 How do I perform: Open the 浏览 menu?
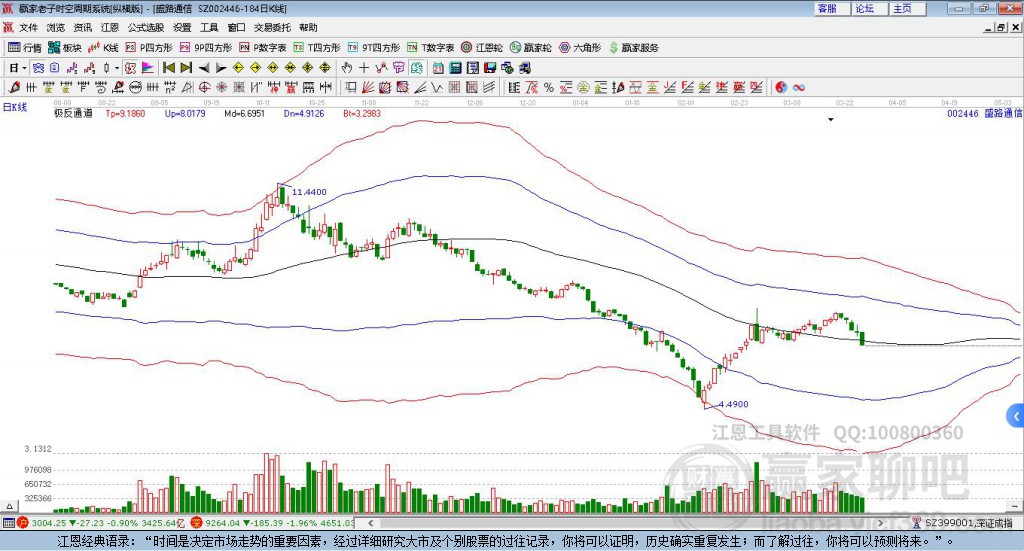pyautogui.click(x=56, y=27)
